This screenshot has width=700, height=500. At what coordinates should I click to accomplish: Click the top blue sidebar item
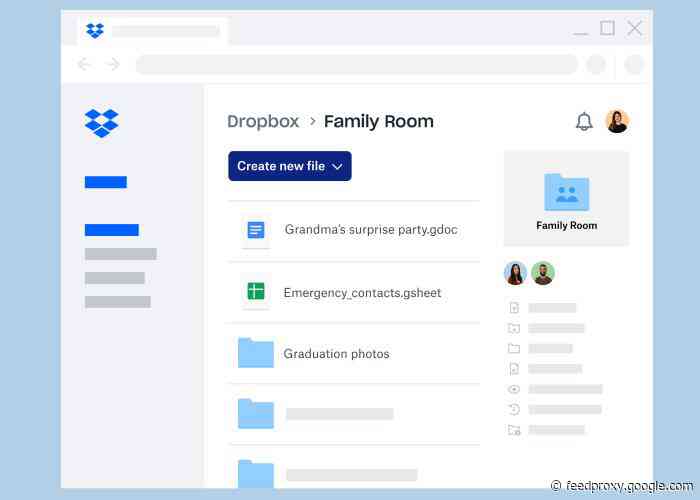pos(106,182)
